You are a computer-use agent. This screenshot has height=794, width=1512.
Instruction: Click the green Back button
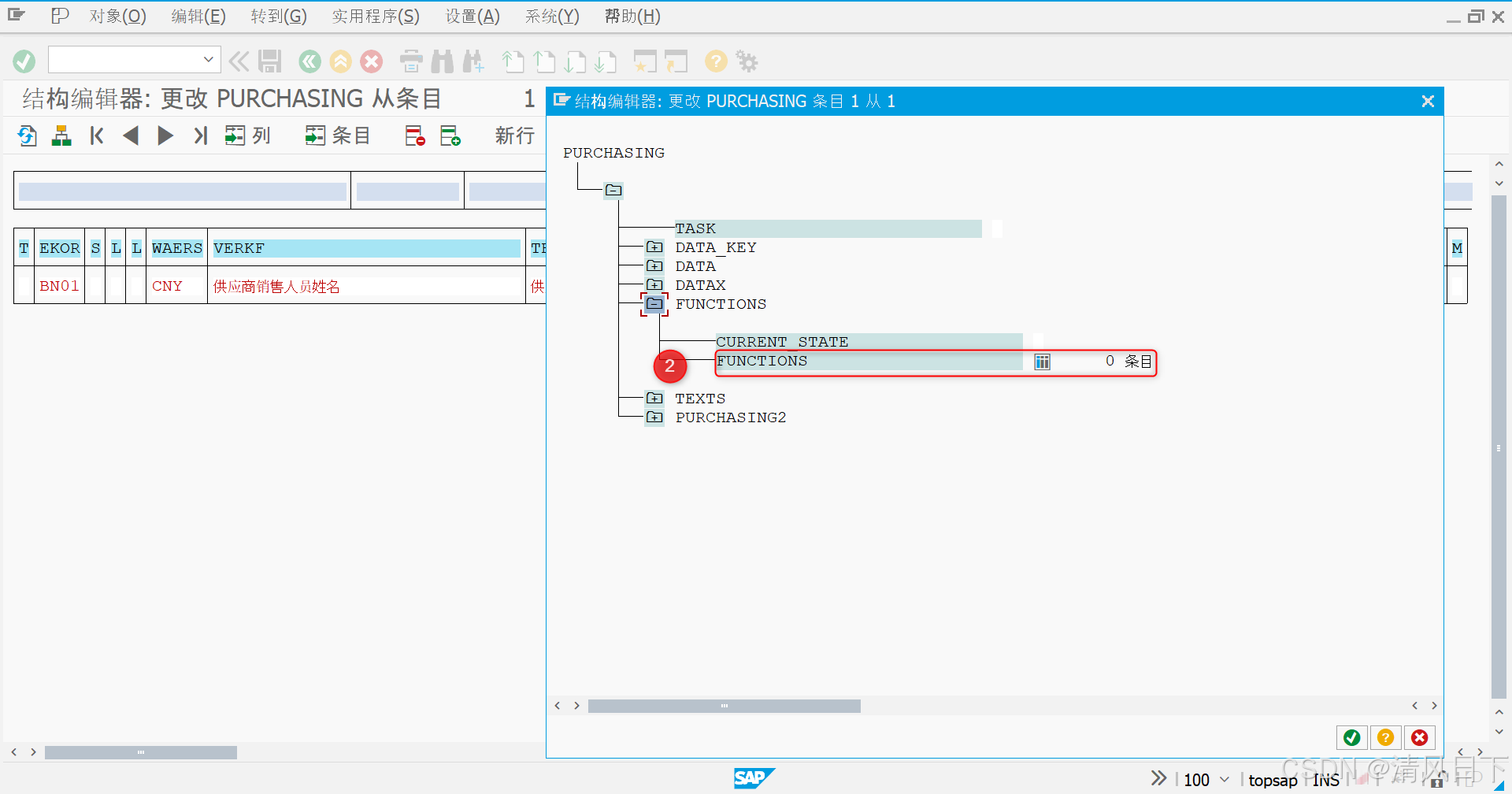click(x=309, y=61)
